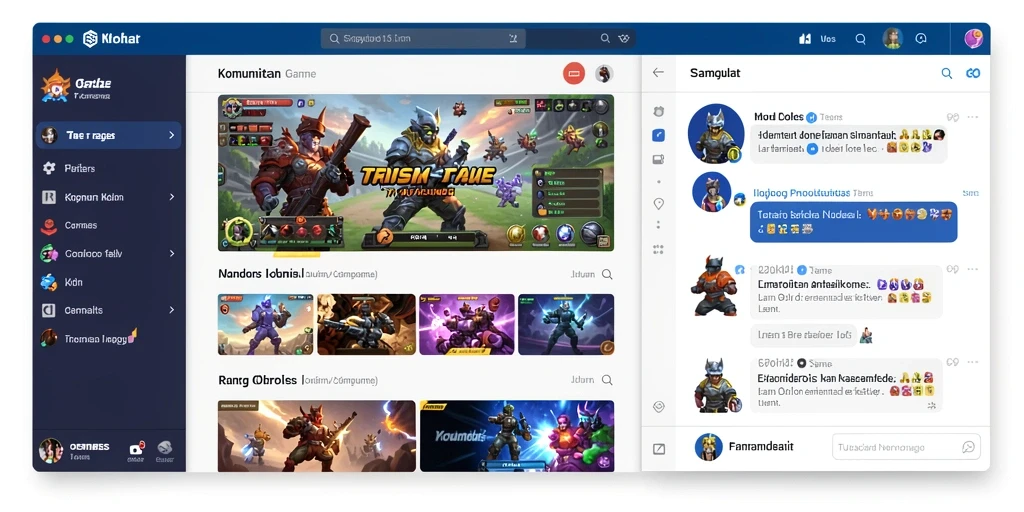Select the Cormes sidebar item
This screenshot has width=1024, height=512.
[108, 225]
